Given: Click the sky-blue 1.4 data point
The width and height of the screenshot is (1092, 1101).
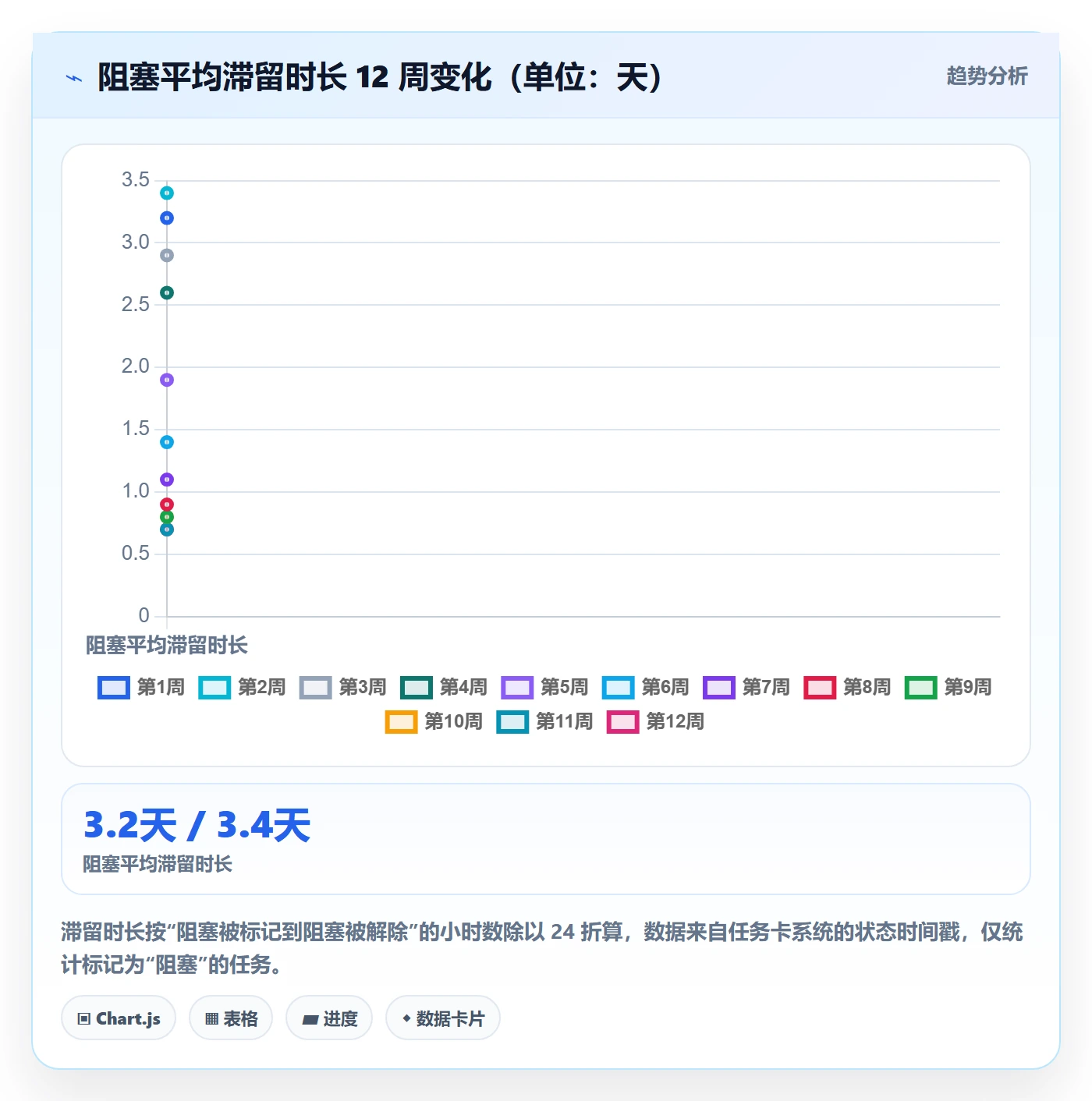Looking at the screenshot, I should pos(167,442).
